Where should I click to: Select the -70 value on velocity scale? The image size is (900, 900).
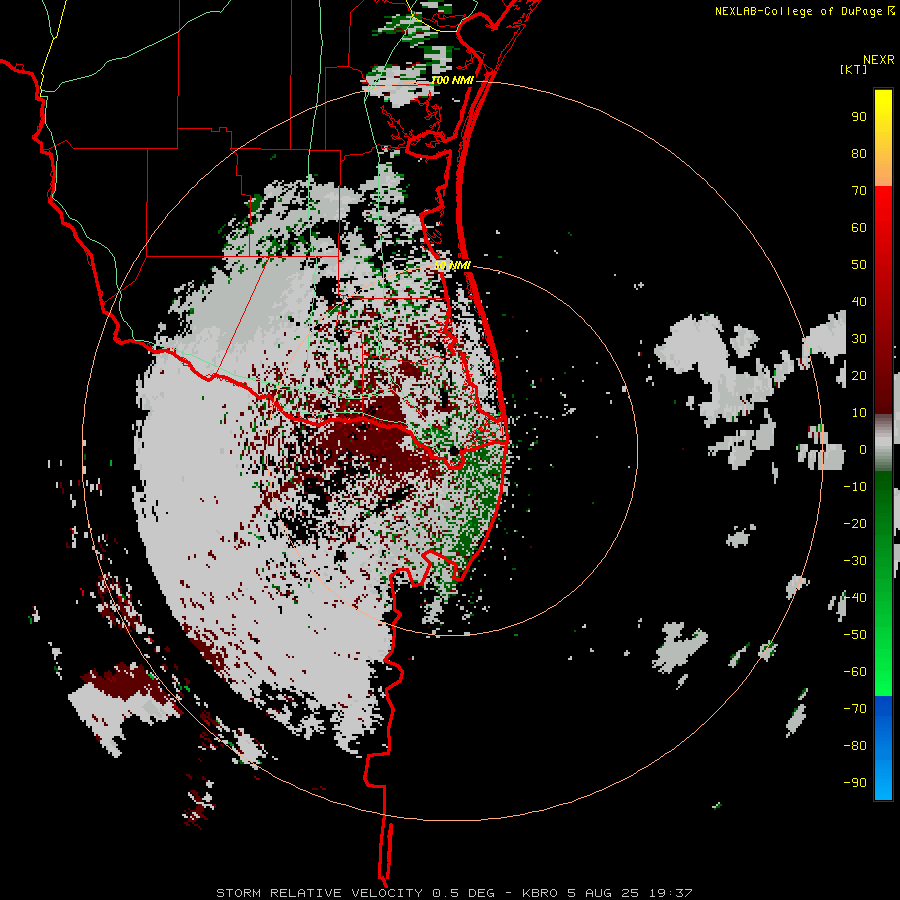[x=855, y=709]
